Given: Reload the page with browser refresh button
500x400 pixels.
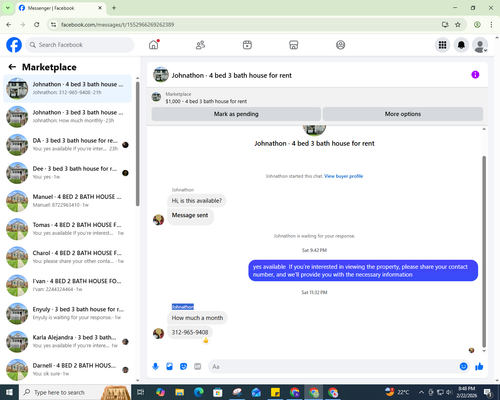Looking at the screenshot, I should coord(37,24).
